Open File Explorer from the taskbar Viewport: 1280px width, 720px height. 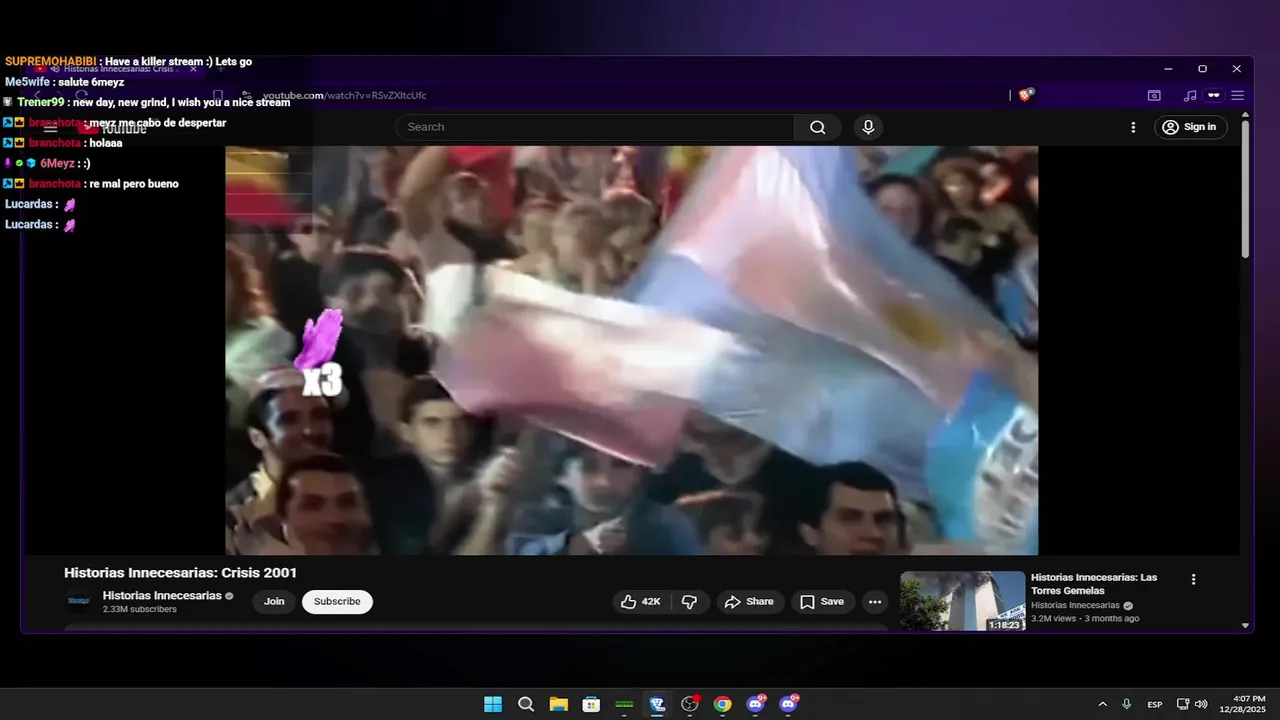(558, 704)
